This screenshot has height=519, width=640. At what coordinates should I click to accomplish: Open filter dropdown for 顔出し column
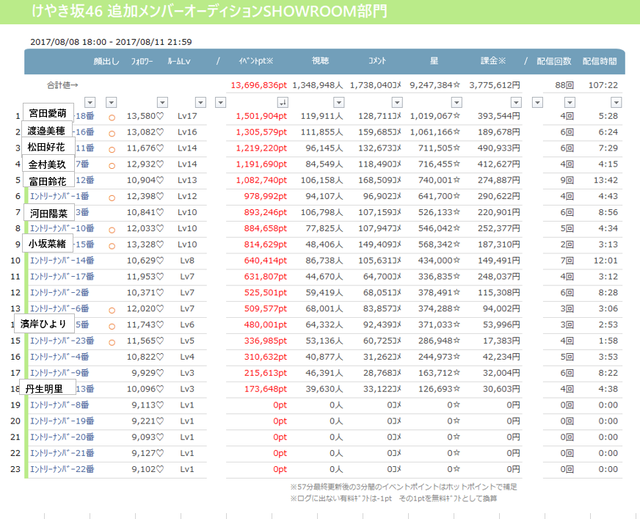click(111, 102)
